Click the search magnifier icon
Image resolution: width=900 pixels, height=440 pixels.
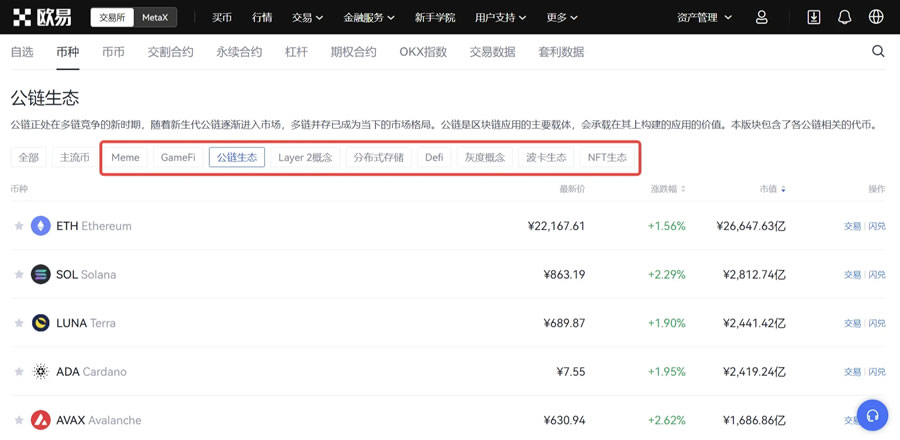point(878,51)
